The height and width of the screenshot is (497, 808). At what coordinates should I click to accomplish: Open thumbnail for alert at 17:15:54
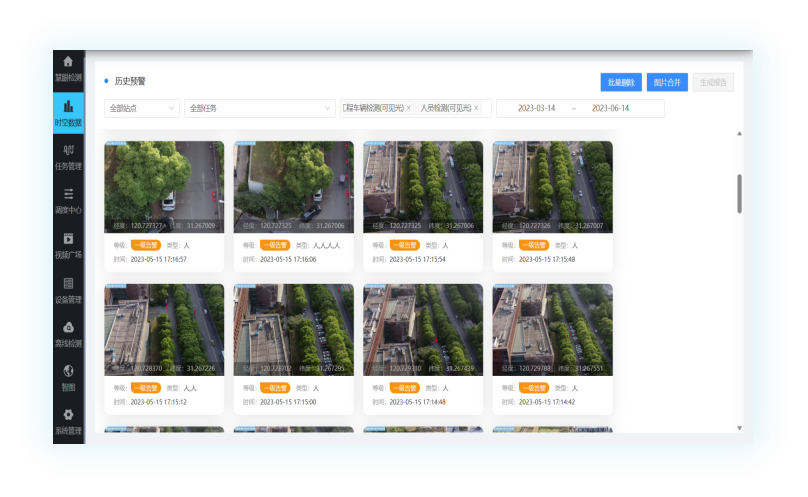pyautogui.click(x=423, y=187)
